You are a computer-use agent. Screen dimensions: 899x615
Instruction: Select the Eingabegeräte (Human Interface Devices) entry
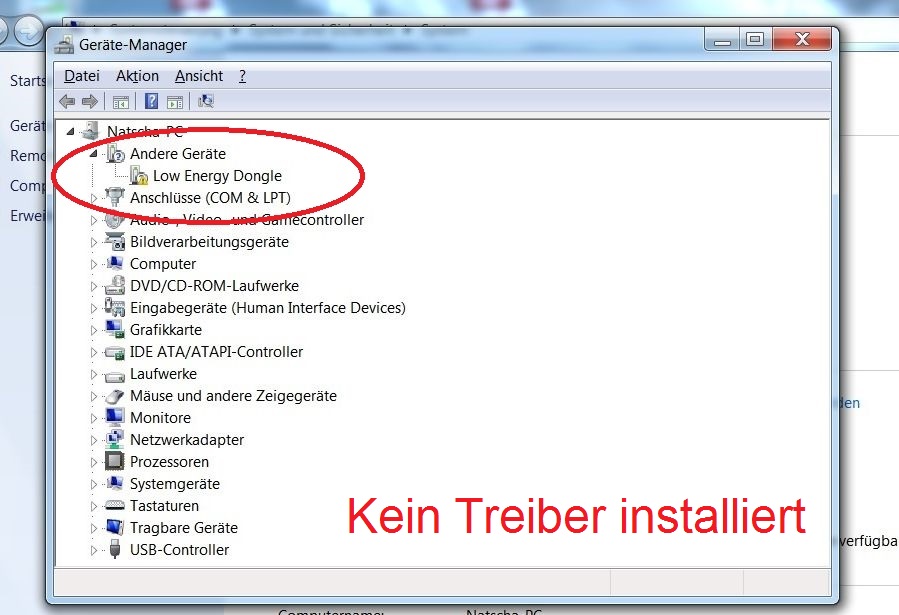(267, 308)
